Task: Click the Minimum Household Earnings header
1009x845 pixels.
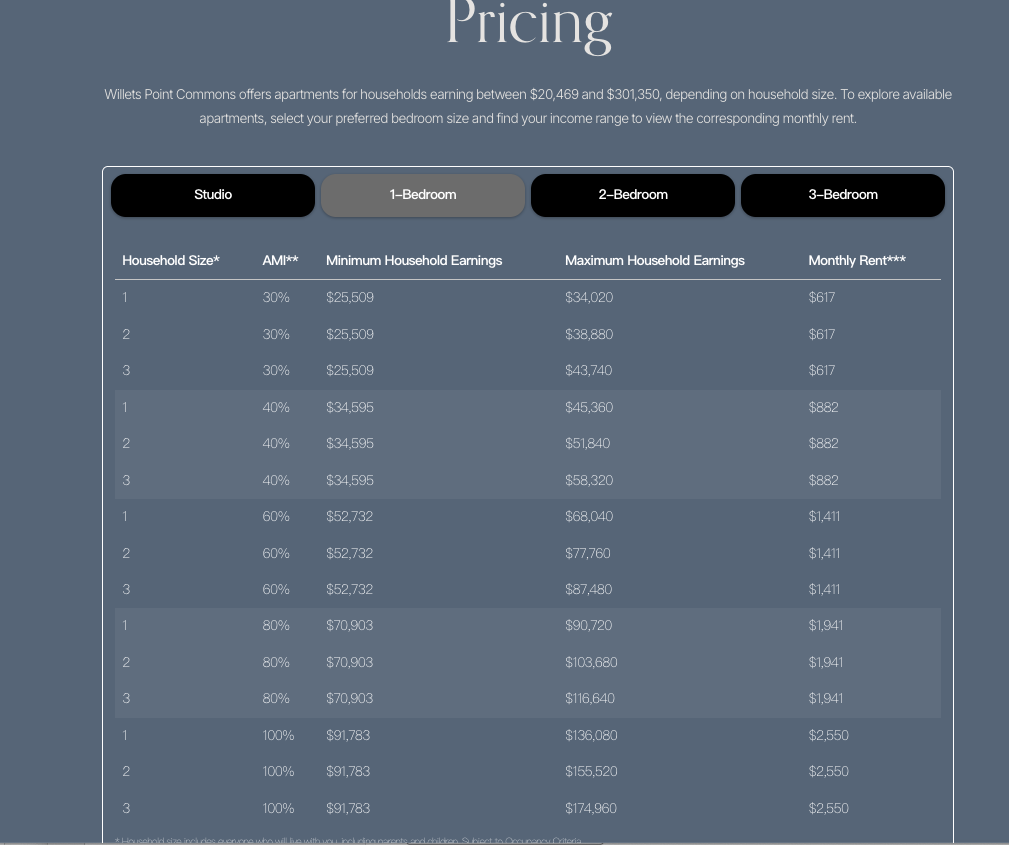Action: pos(414,260)
